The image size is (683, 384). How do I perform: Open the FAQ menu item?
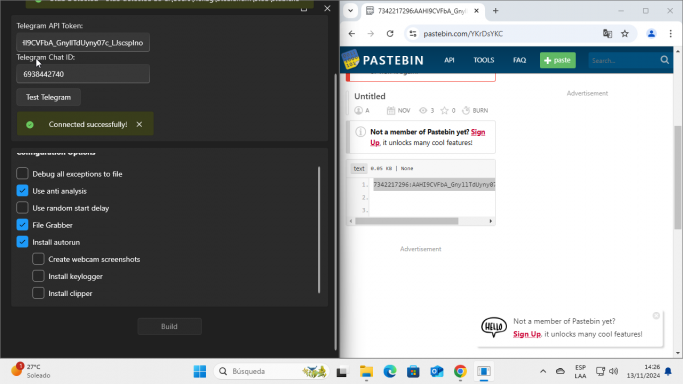(519, 60)
